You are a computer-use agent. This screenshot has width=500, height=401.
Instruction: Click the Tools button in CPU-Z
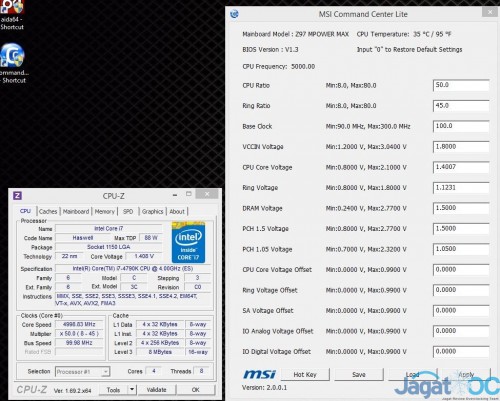coord(113,390)
